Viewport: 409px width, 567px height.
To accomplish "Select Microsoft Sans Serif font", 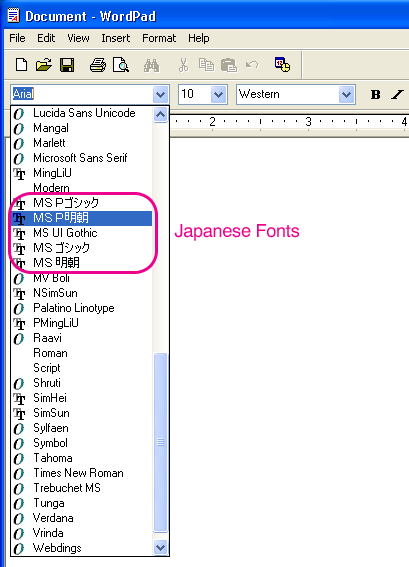I will click(82, 158).
